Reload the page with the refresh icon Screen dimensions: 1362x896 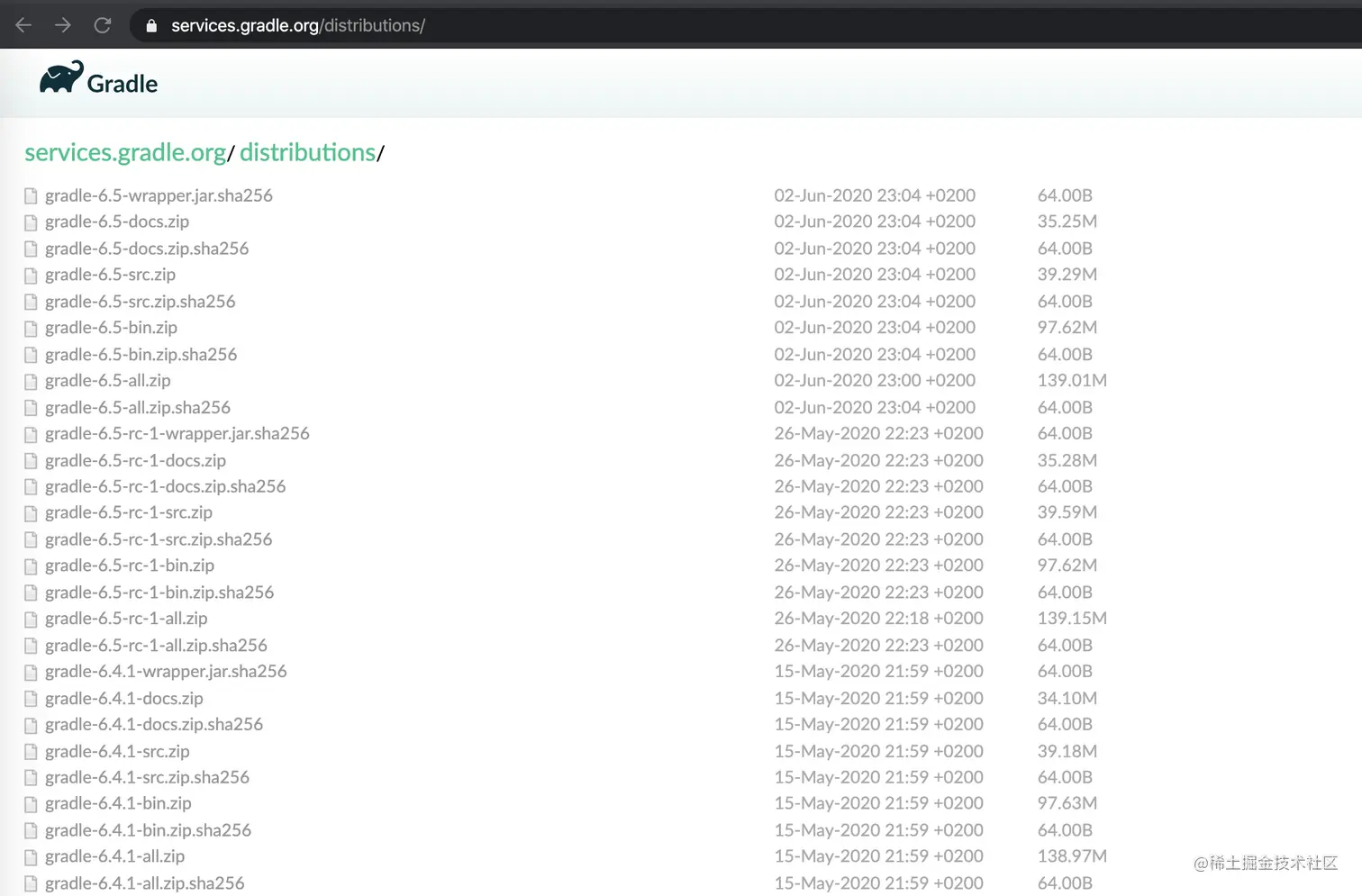103,25
